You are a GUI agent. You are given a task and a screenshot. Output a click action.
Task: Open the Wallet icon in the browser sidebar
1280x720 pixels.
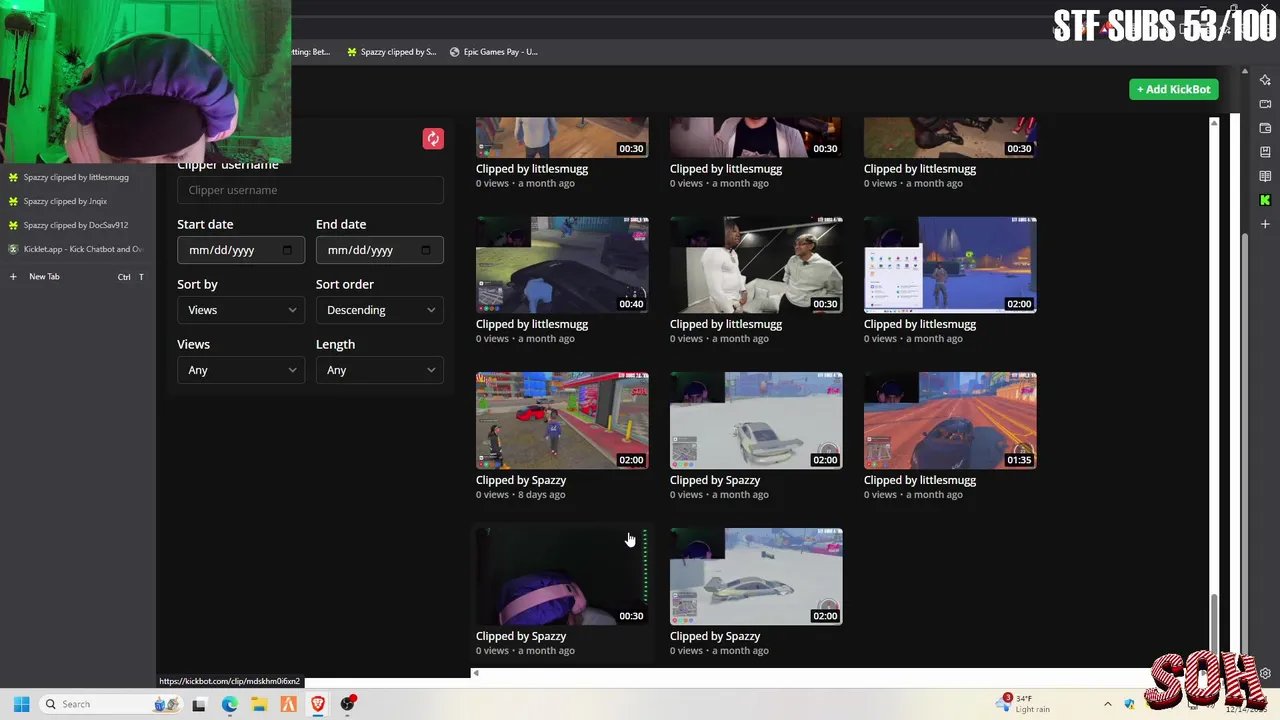click(x=1265, y=128)
